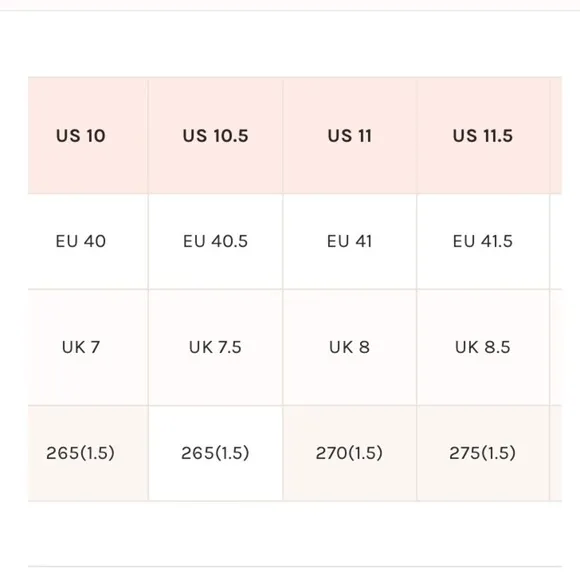The image size is (580, 580).
Task: Click the UK 8 size cell
Action: click(x=350, y=347)
